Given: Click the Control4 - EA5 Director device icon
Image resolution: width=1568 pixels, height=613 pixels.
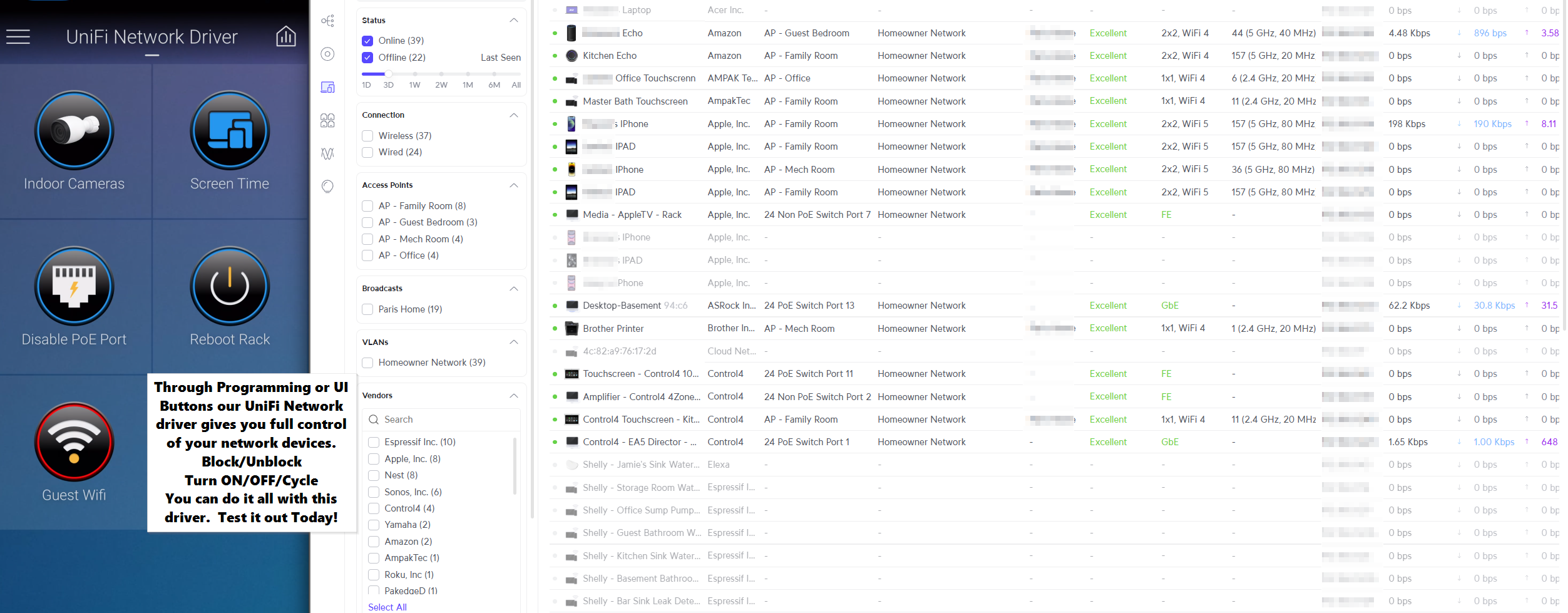Looking at the screenshot, I should click(571, 442).
